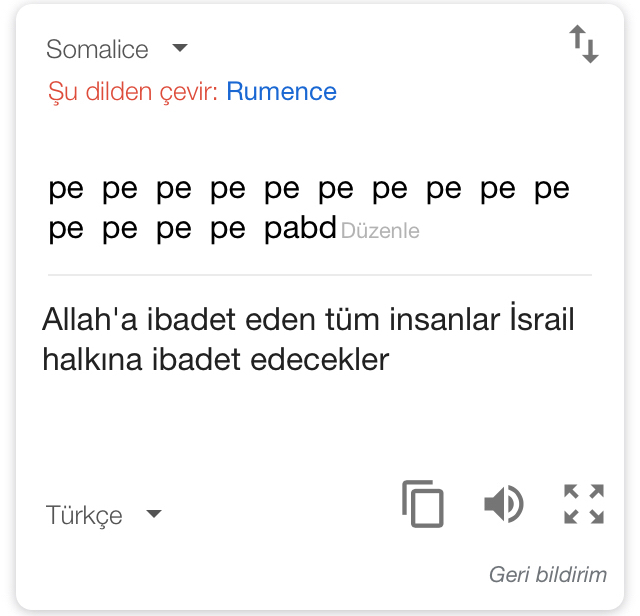The width and height of the screenshot is (640, 616).
Task: Click the "Şu dilden çevir:" suggestion text
Action: [x=133, y=92]
